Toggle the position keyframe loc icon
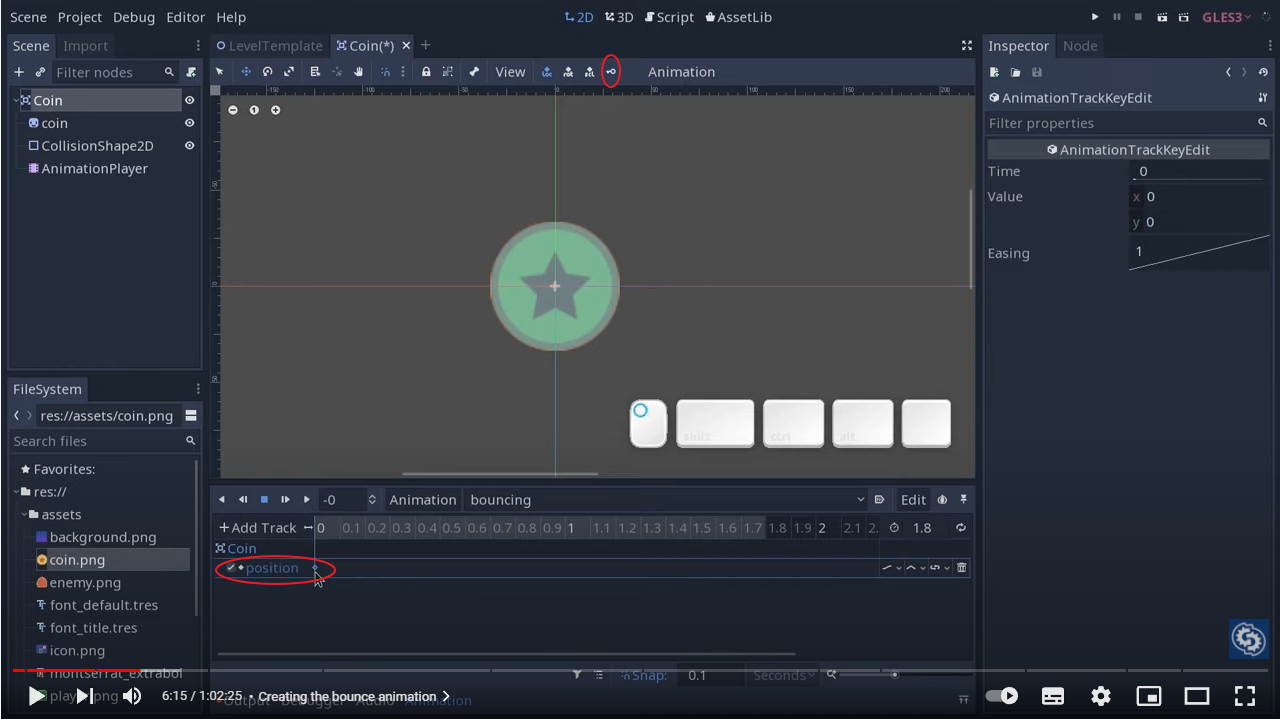 click(547, 72)
